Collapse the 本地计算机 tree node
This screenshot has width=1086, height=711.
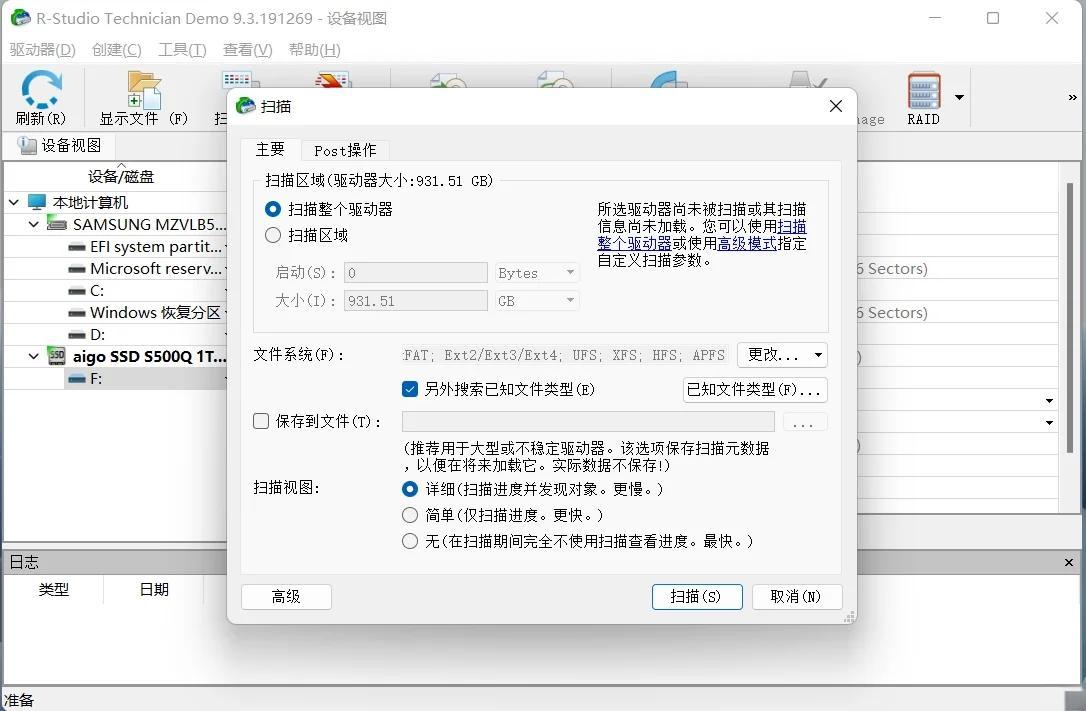coord(14,202)
